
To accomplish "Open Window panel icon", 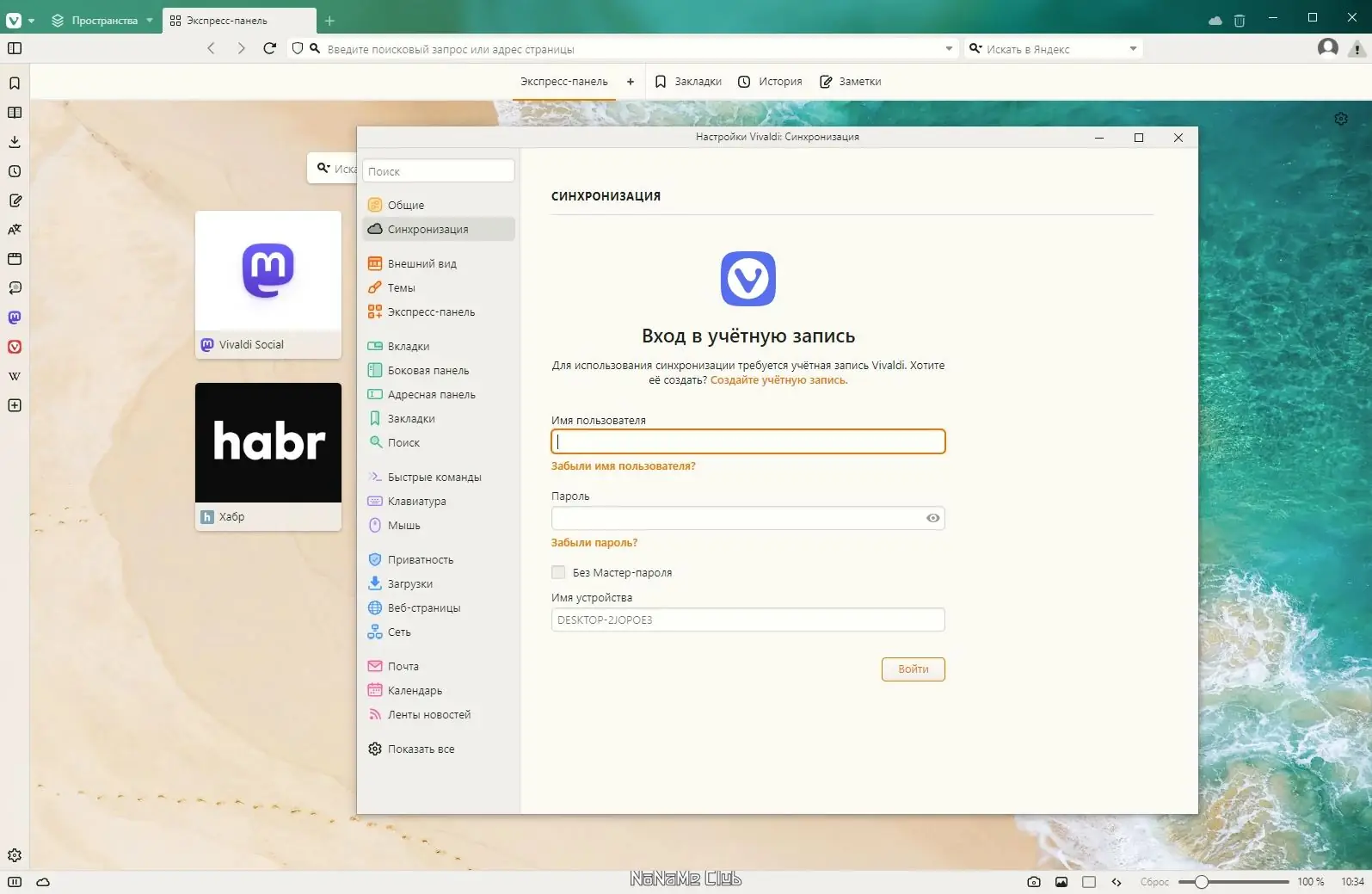I will [15, 259].
